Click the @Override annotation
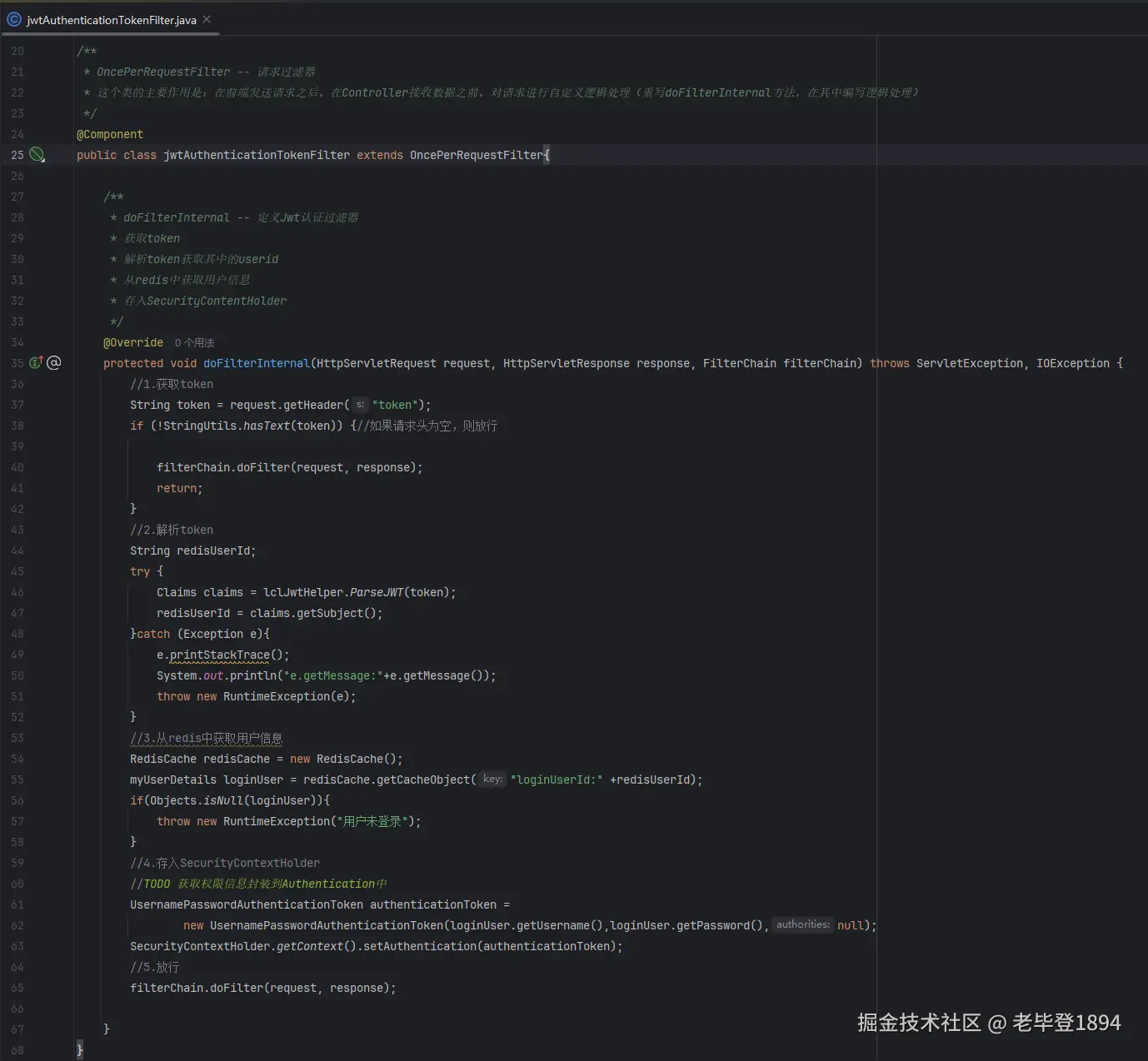Image resolution: width=1148 pixels, height=1061 pixels. pyautogui.click(x=133, y=342)
